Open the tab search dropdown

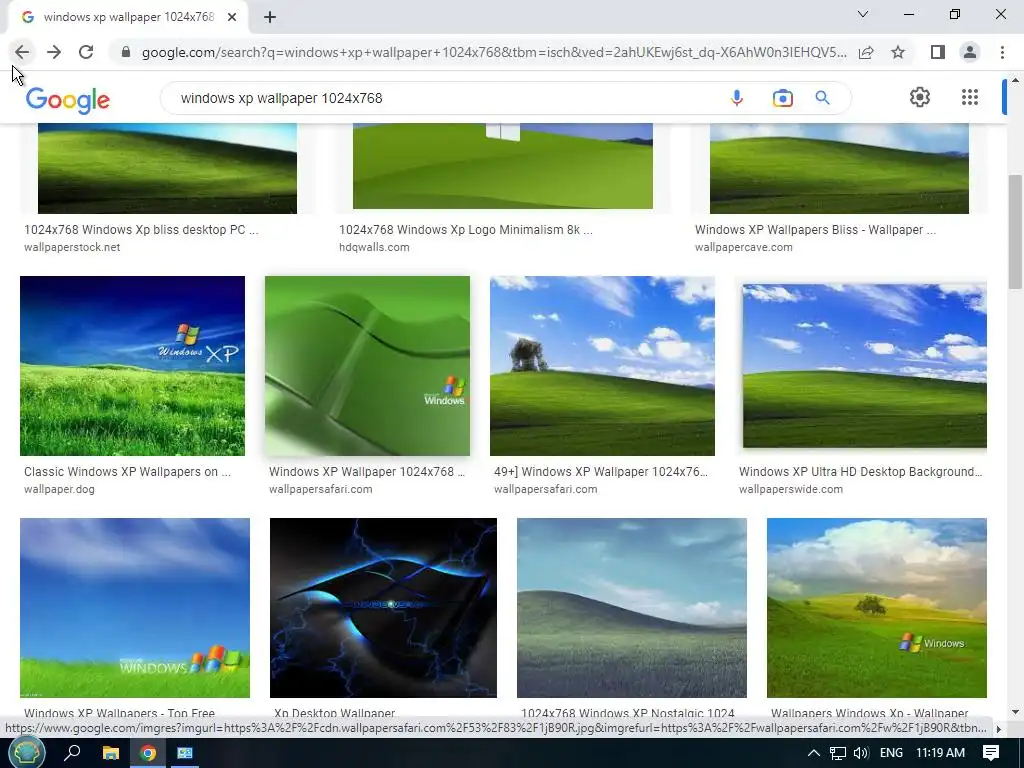pyautogui.click(x=863, y=14)
